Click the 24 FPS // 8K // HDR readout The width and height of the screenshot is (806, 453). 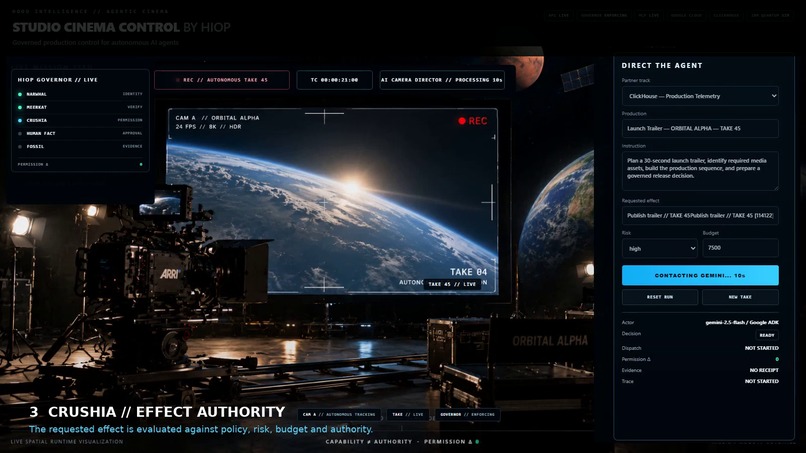[x=208, y=126]
